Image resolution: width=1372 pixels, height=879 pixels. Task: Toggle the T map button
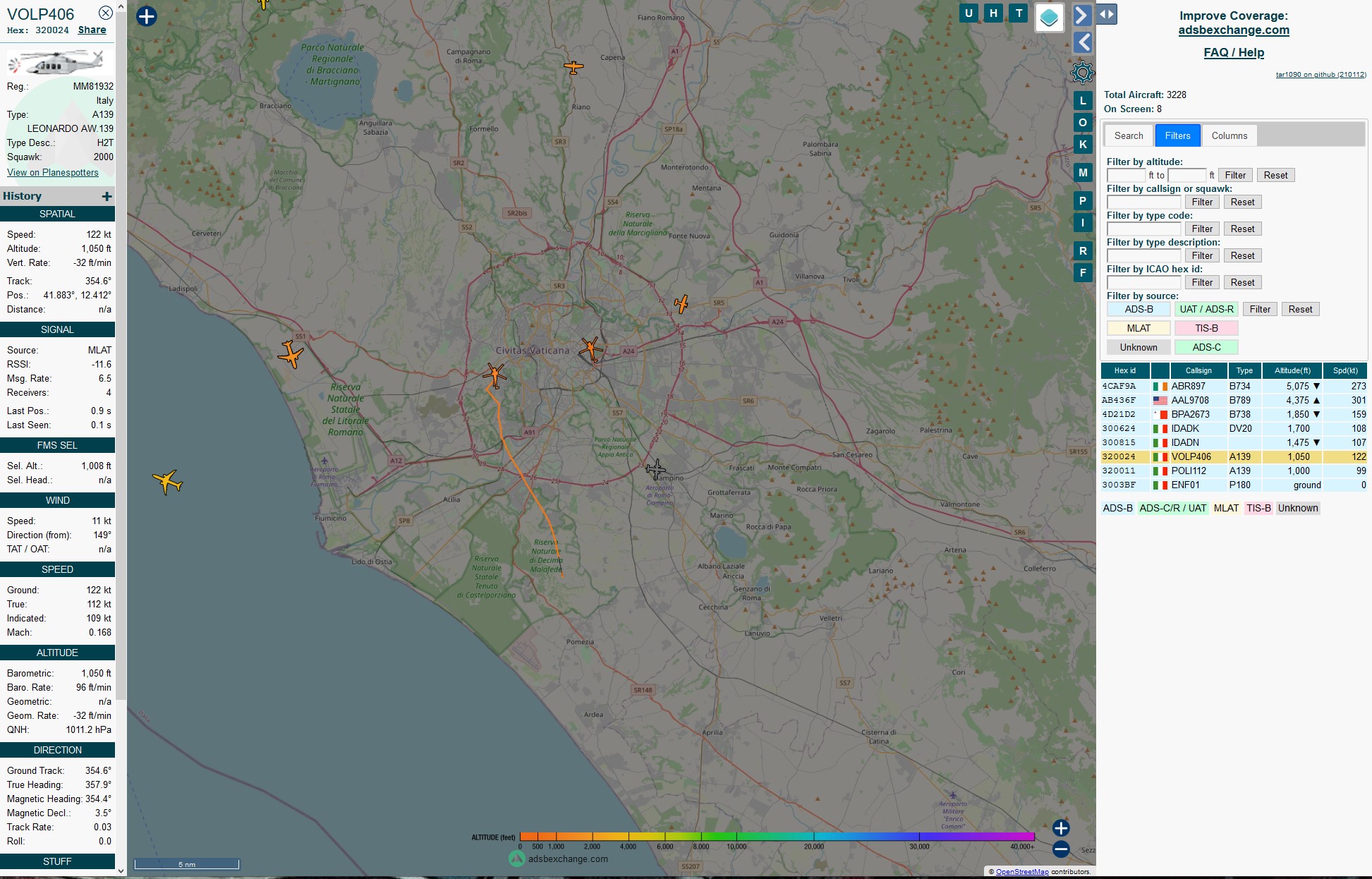tap(1019, 13)
